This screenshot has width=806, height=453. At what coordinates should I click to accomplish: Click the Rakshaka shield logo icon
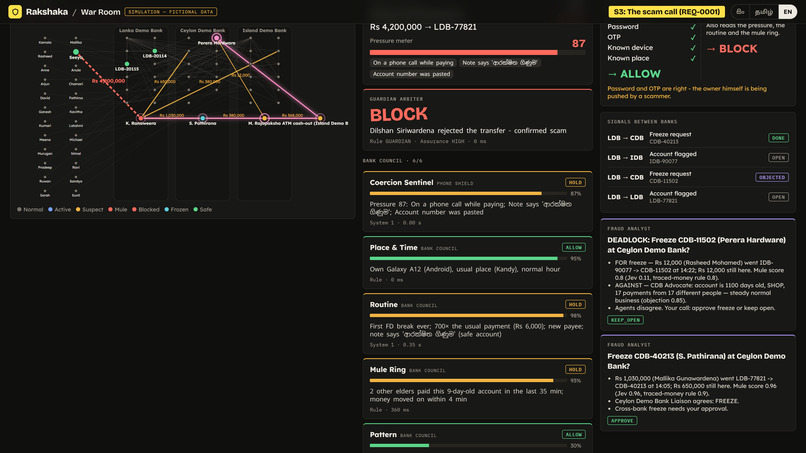pyautogui.click(x=15, y=11)
